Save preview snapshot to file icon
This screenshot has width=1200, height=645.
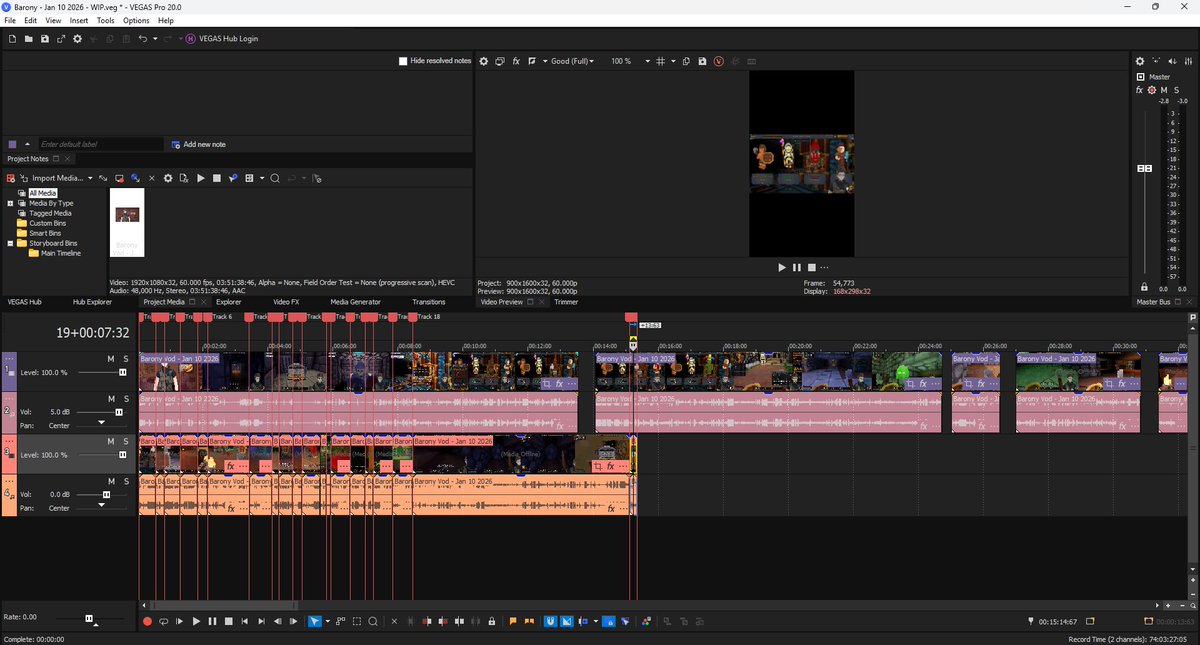click(703, 61)
